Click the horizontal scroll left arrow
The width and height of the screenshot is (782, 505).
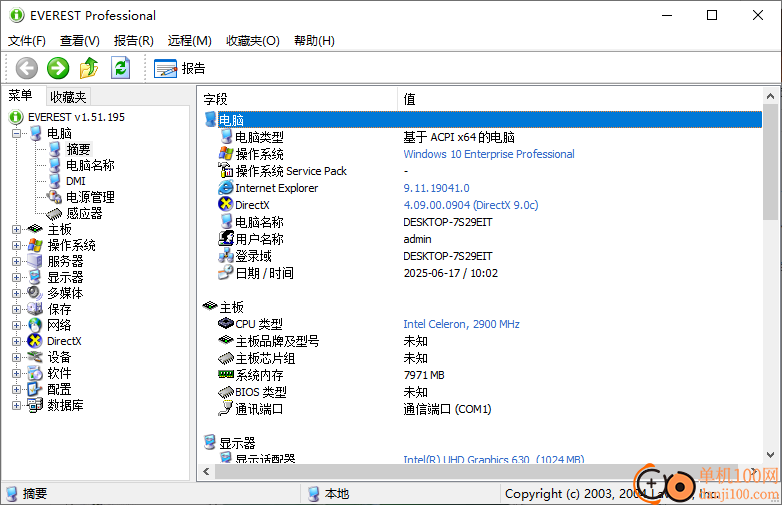click(x=206, y=471)
